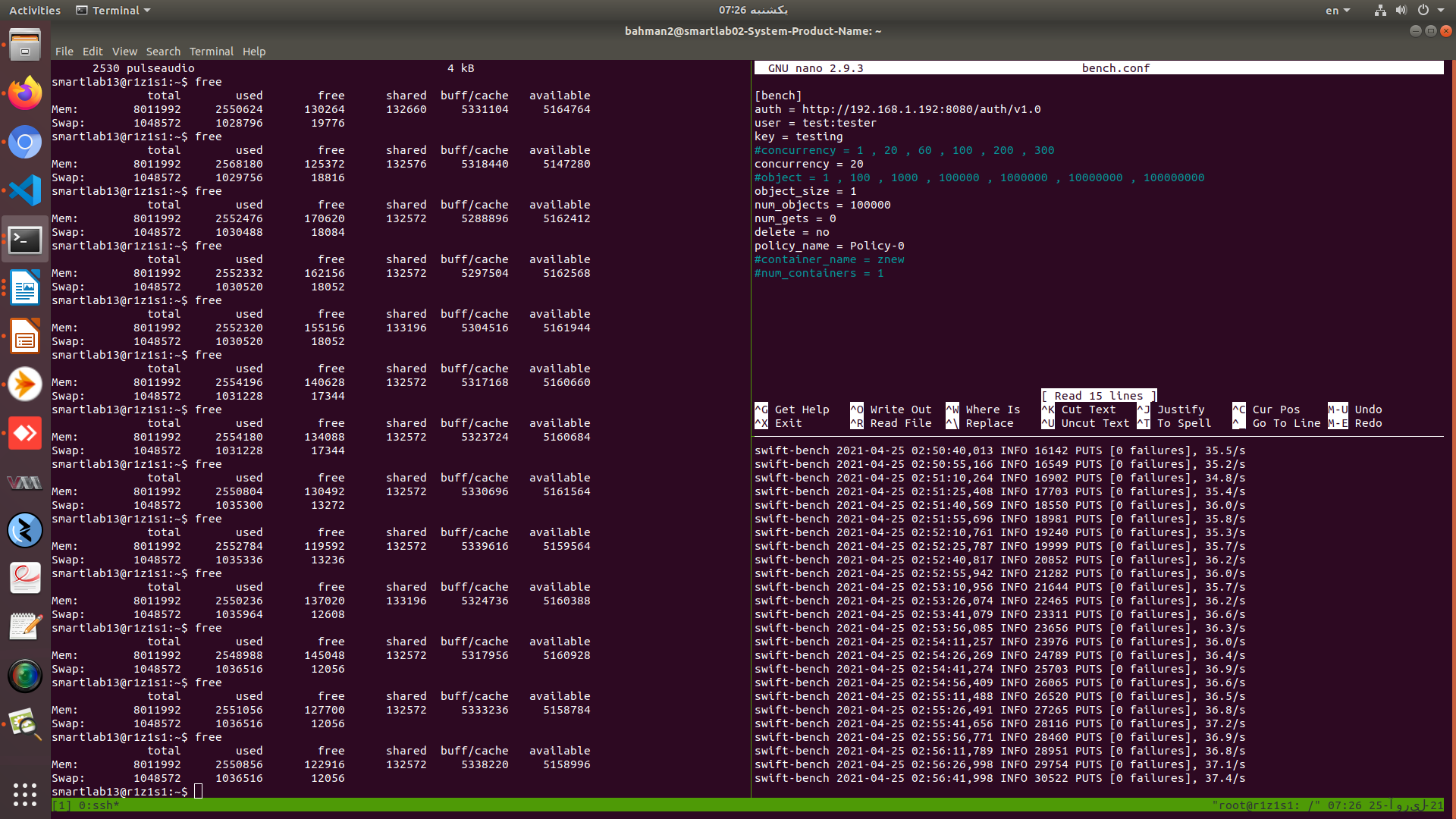Open the text editor notepad dock icon
This screenshot has width=1456, height=819.
[x=25, y=627]
